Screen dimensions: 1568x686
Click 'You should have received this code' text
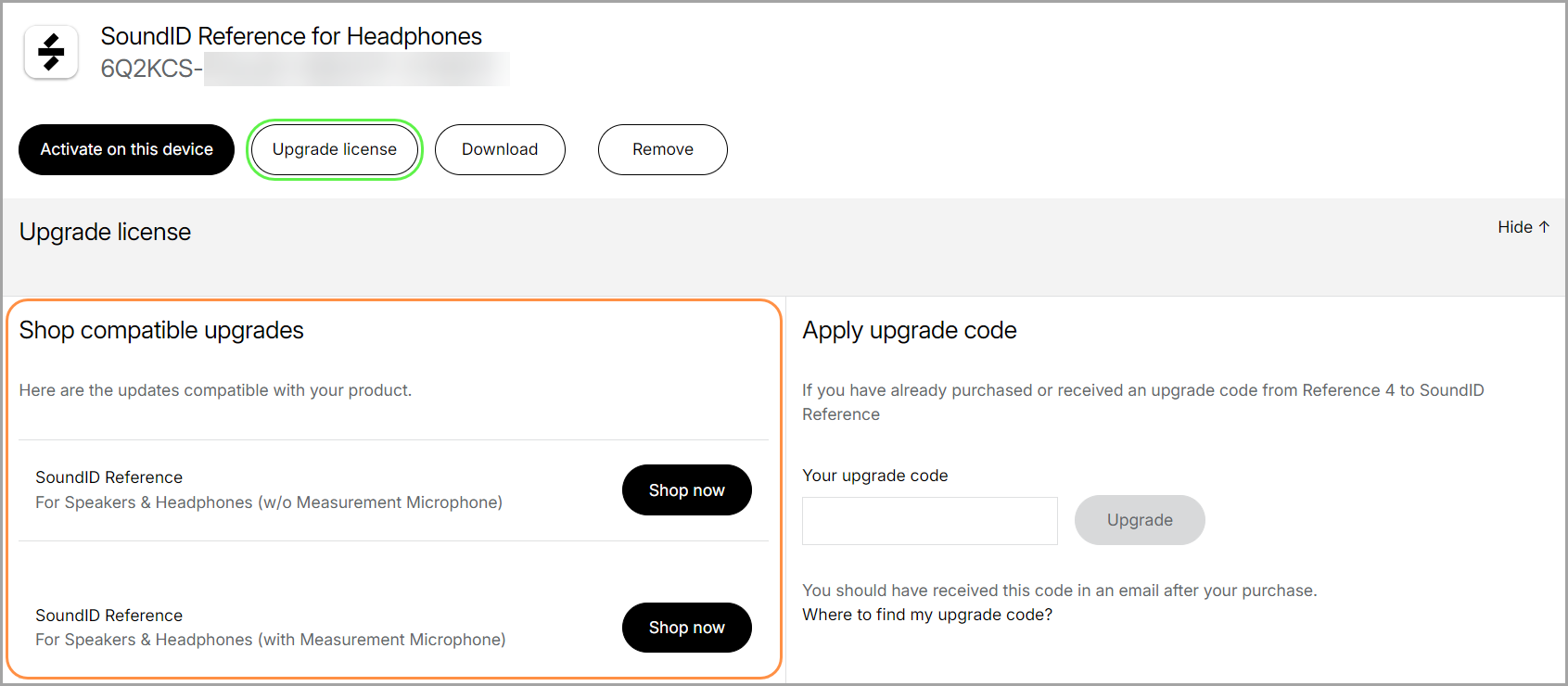[x=1060, y=591]
